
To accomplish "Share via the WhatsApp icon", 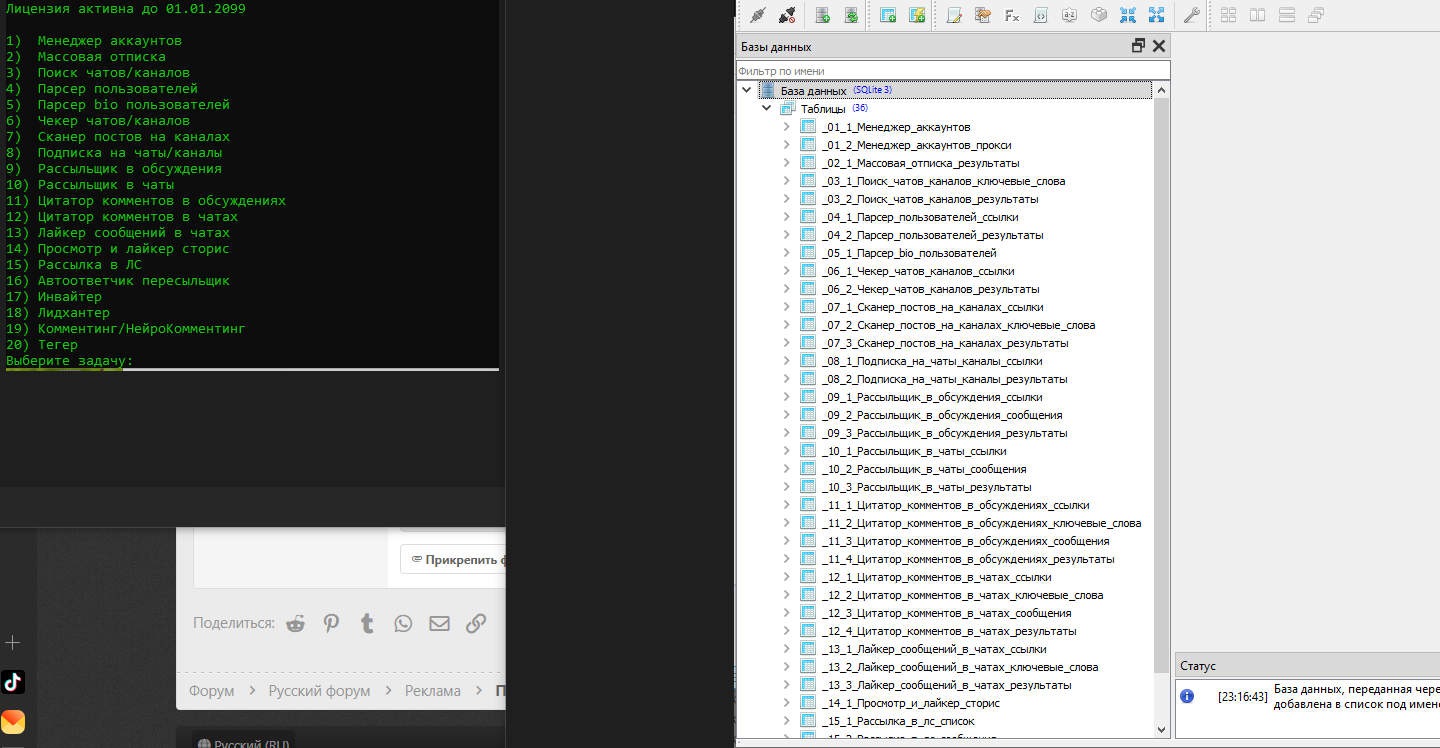I will 403,623.
